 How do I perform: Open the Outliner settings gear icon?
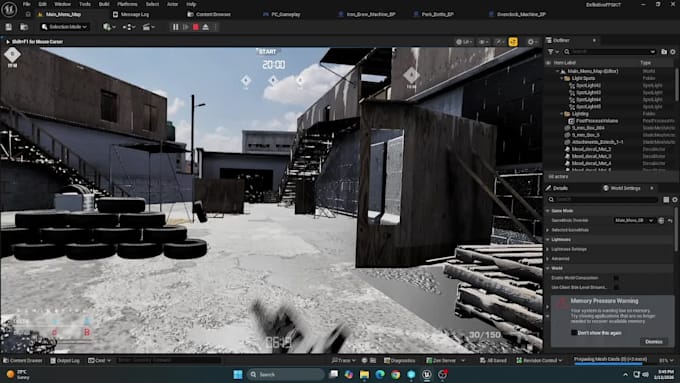673,52
